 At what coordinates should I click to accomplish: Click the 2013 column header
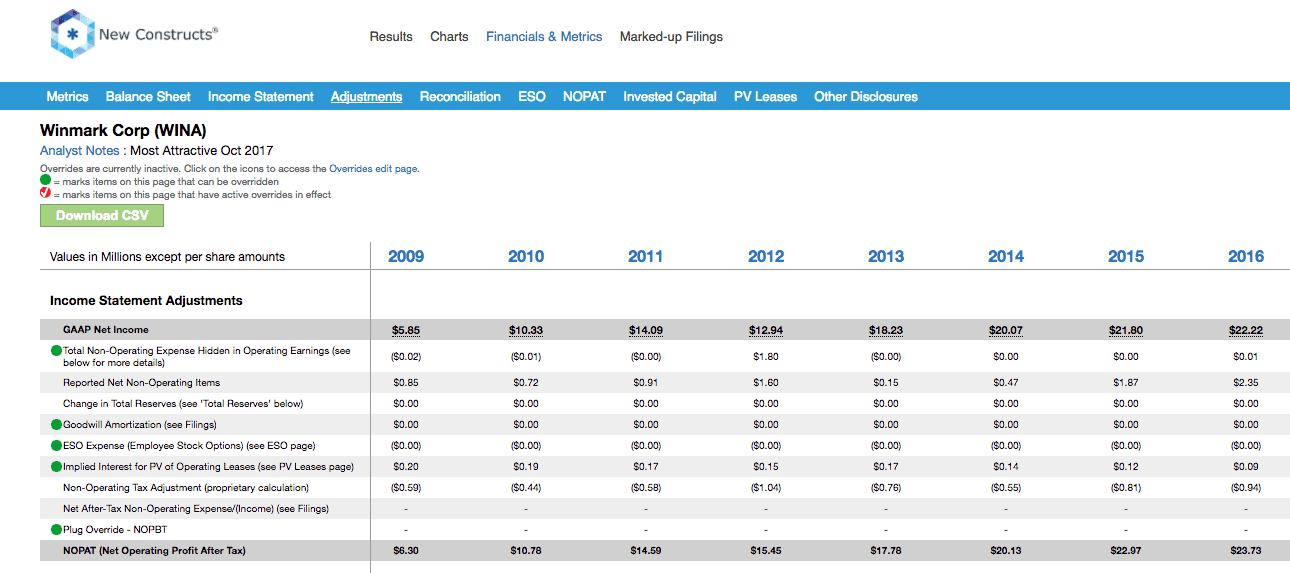(886, 257)
